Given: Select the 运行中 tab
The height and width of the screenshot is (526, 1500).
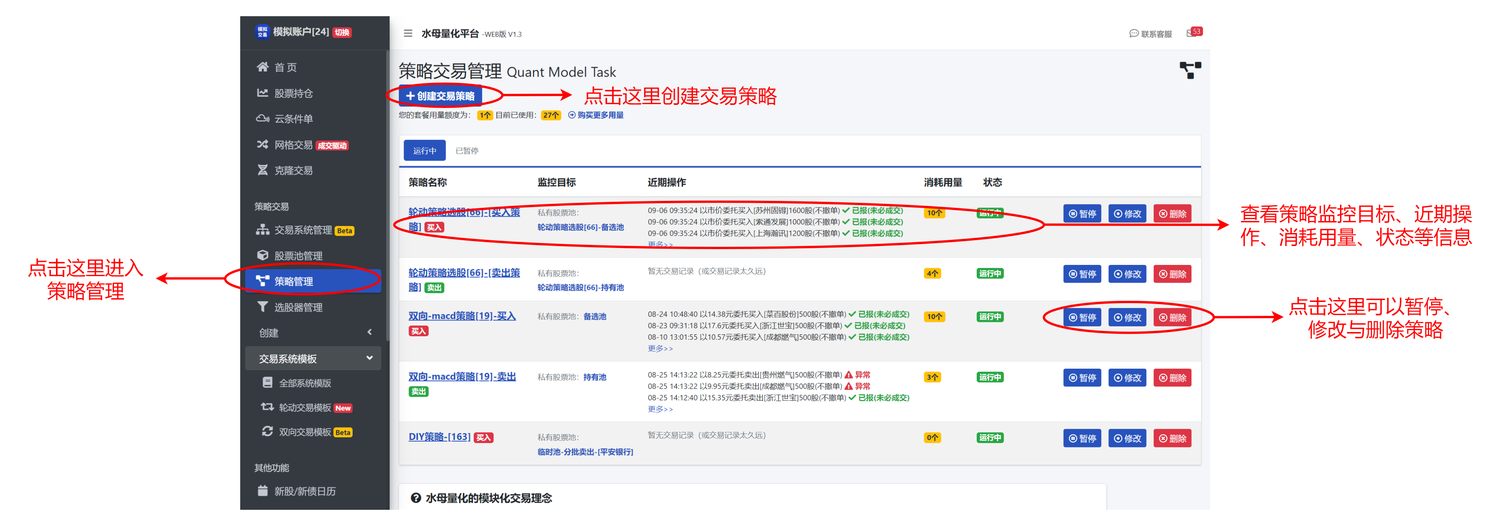Looking at the screenshot, I should 424,151.
